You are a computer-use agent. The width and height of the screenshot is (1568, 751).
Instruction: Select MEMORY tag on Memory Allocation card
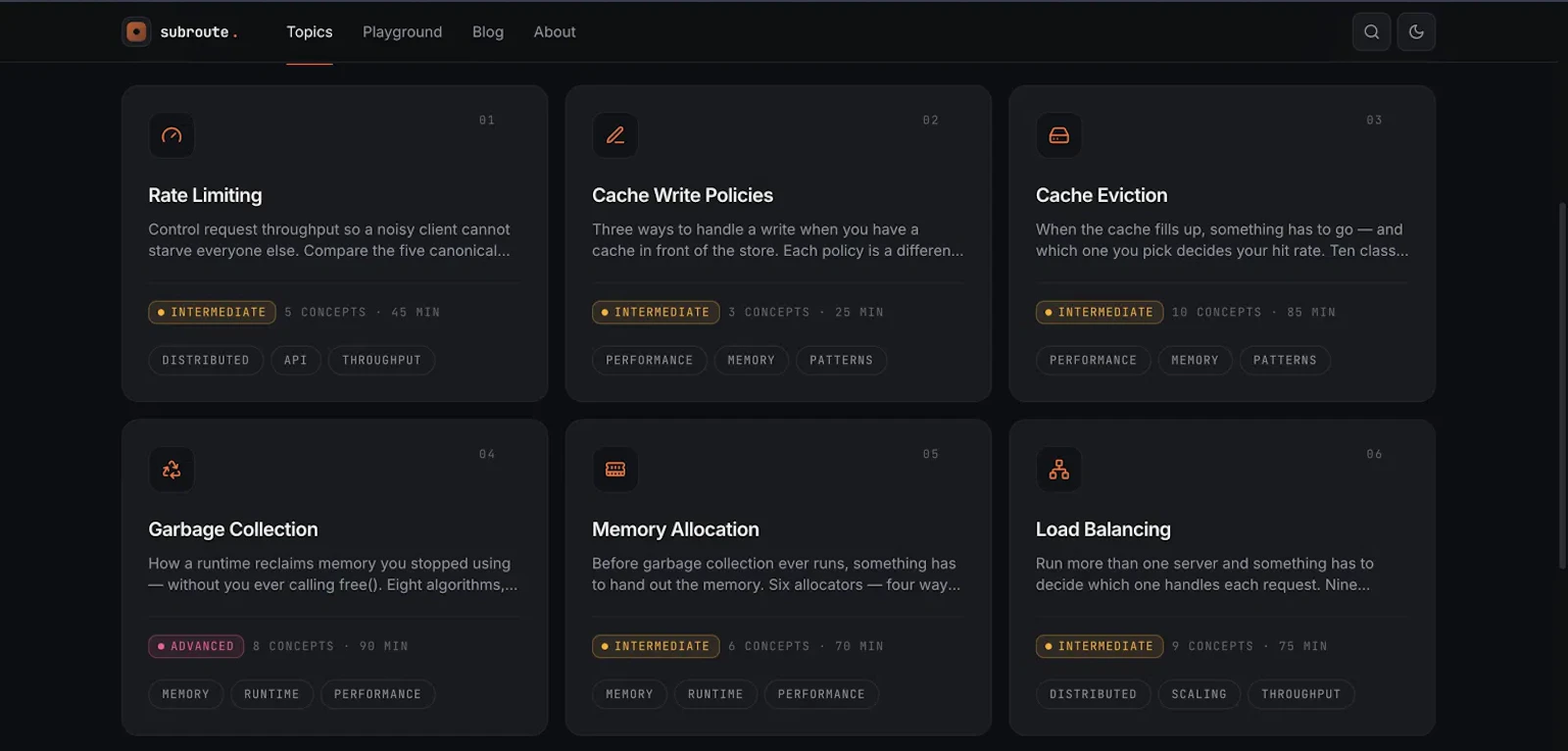(x=630, y=694)
